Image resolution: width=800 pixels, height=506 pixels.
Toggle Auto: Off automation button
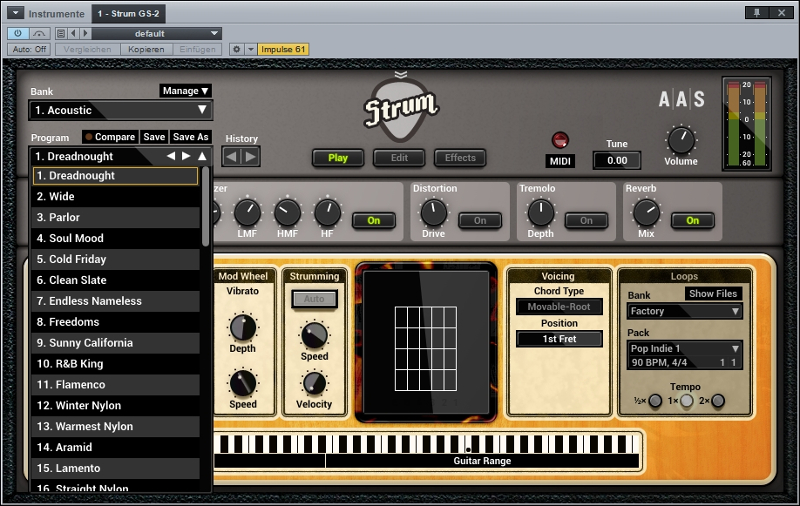click(29, 49)
